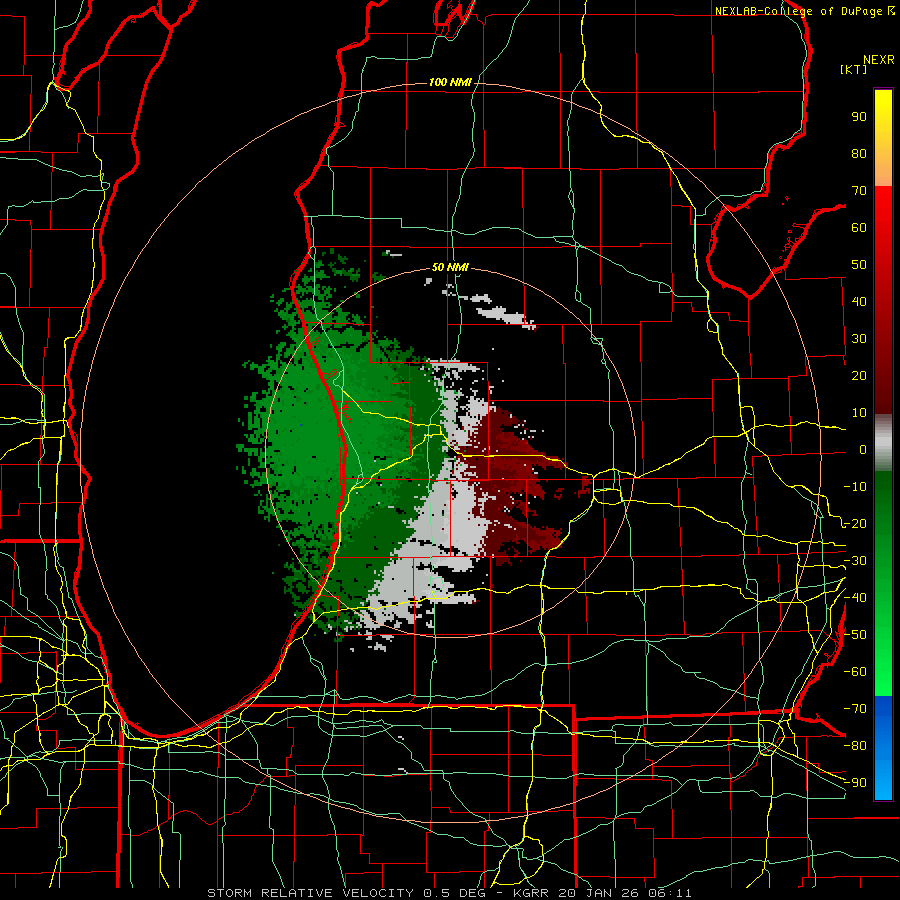This screenshot has width=900, height=900.
Task: Click the 90 value on the velocity scale
Action: pos(859,117)
